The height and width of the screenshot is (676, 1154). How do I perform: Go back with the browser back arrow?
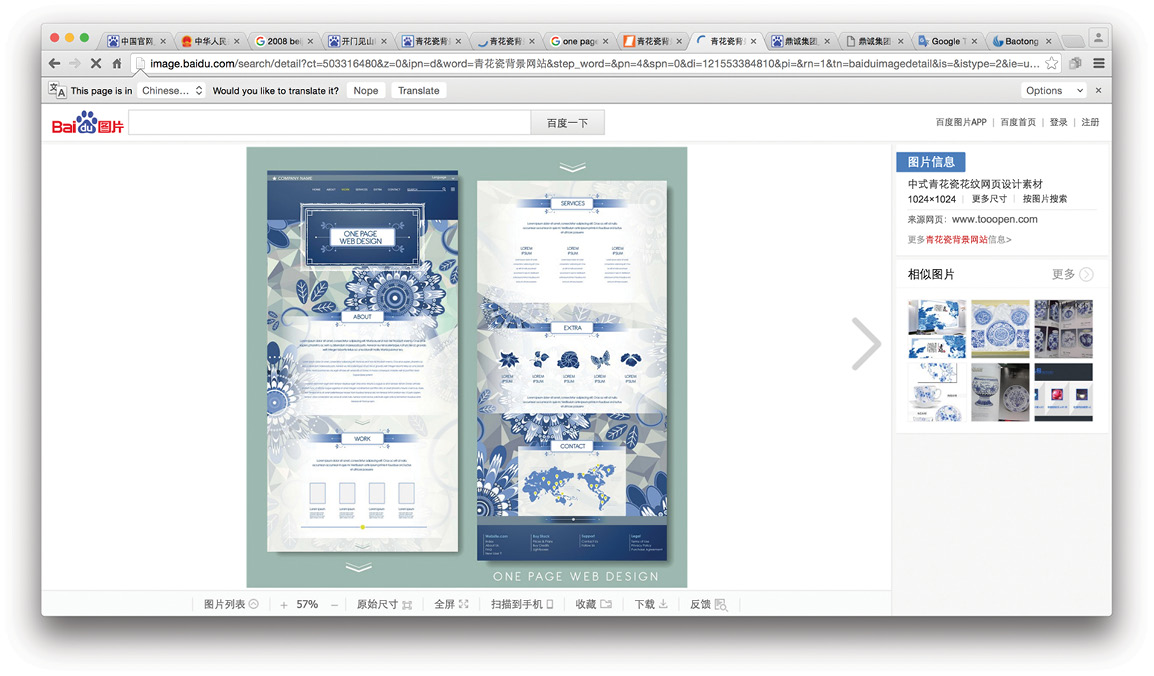[54, 64]
